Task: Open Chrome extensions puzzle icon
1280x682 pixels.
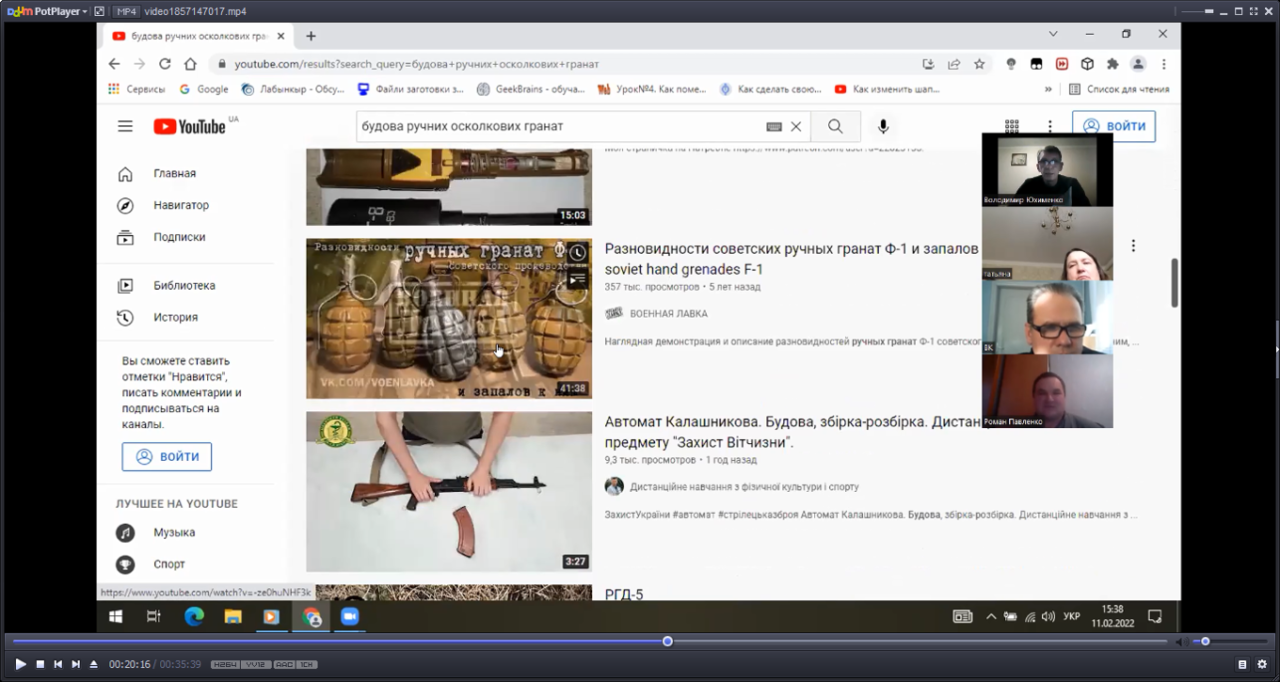Action: pos(1112,64)
